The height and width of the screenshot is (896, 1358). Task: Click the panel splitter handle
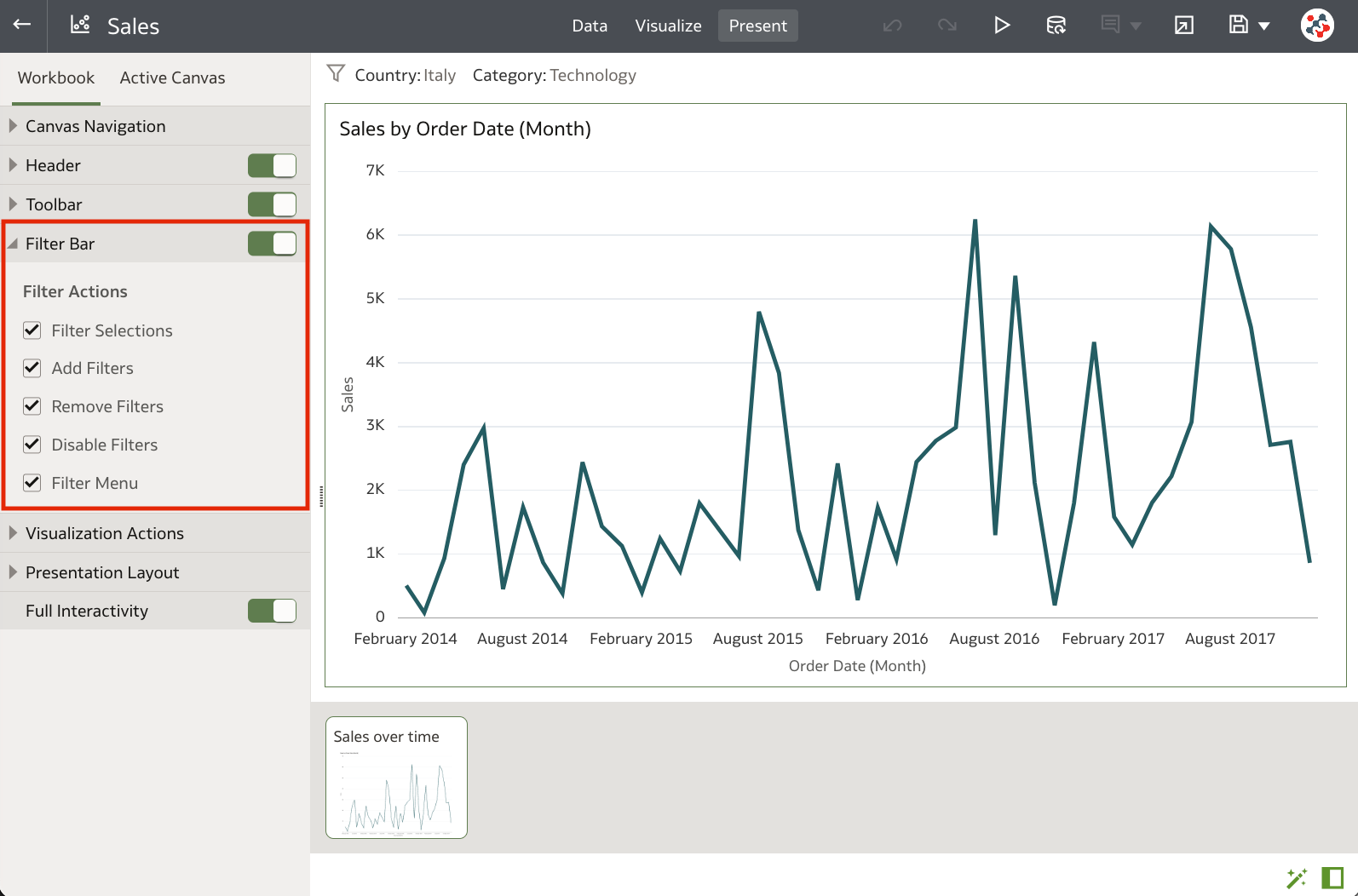pyautogui.click(x=321, y=497)
